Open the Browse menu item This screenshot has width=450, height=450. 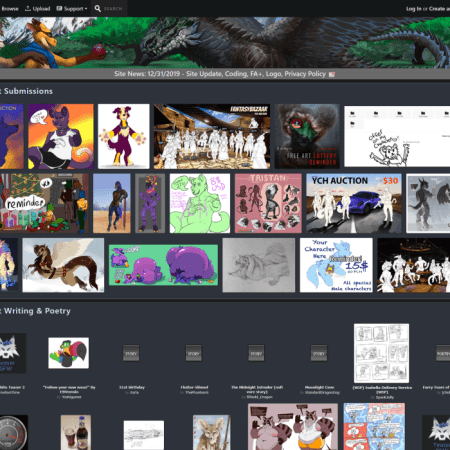coord(9,8)
